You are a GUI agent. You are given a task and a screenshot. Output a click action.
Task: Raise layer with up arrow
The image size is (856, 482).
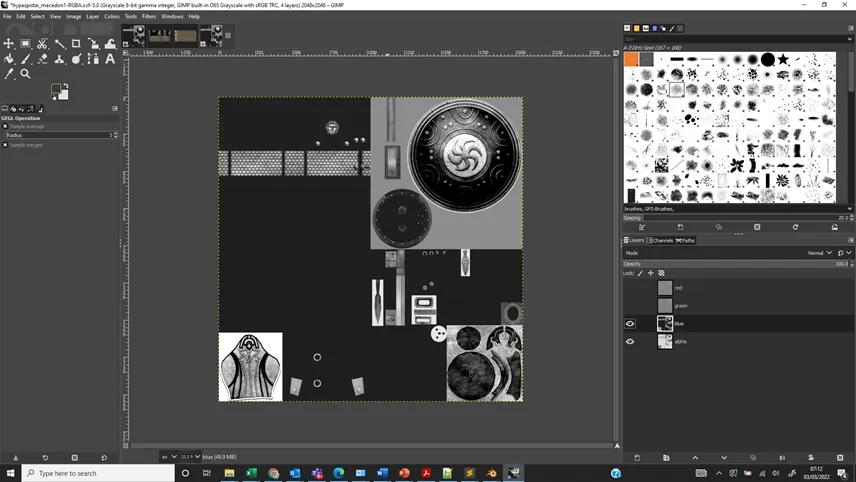click(695, 457)
